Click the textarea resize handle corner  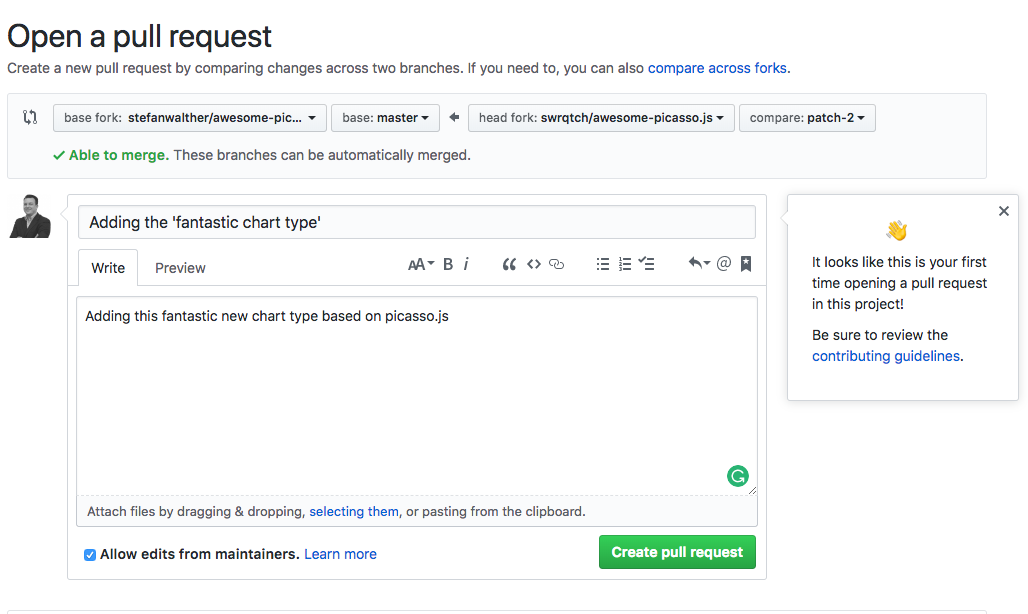point(752,490)
